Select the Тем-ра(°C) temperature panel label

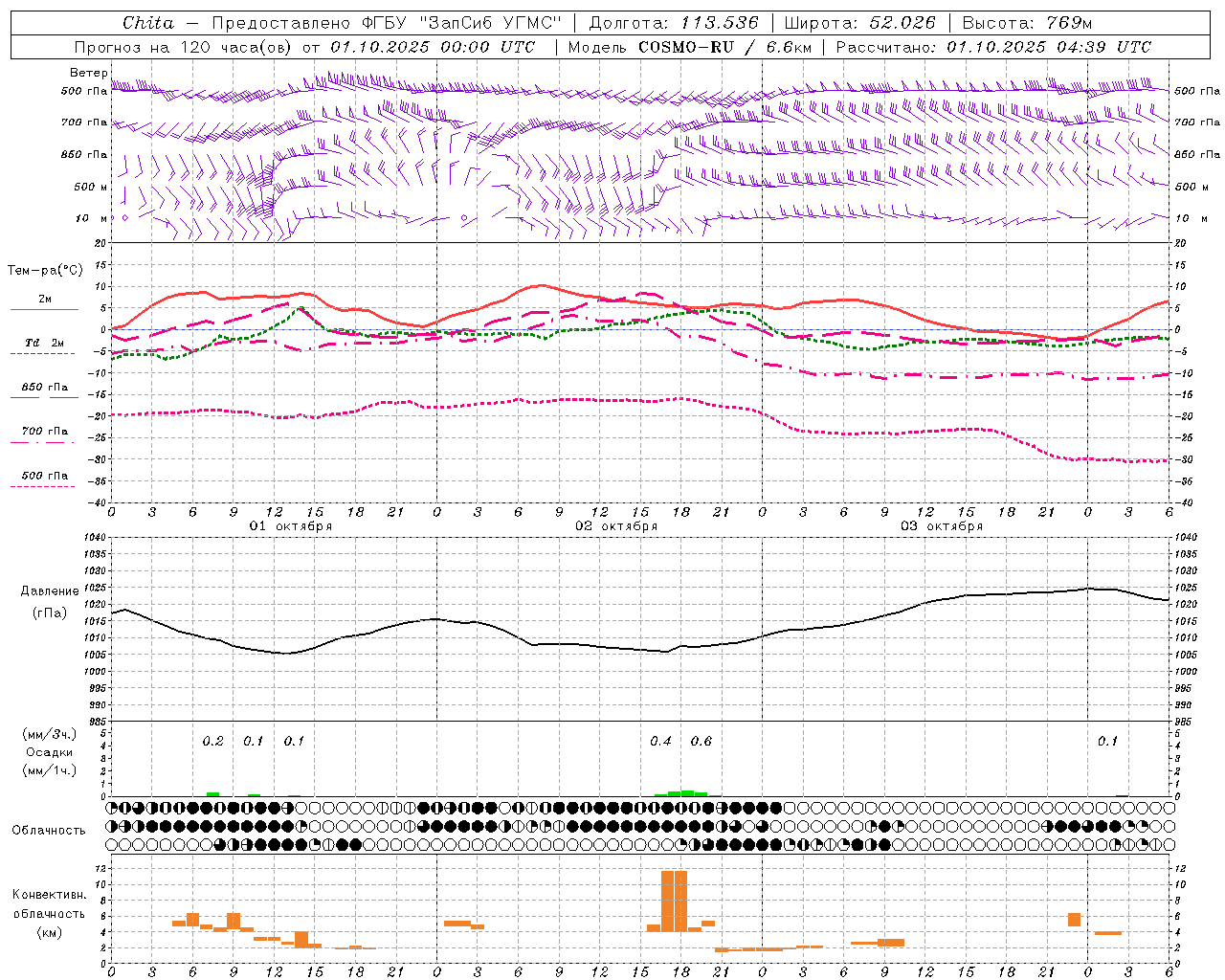[x=45, y=271]
